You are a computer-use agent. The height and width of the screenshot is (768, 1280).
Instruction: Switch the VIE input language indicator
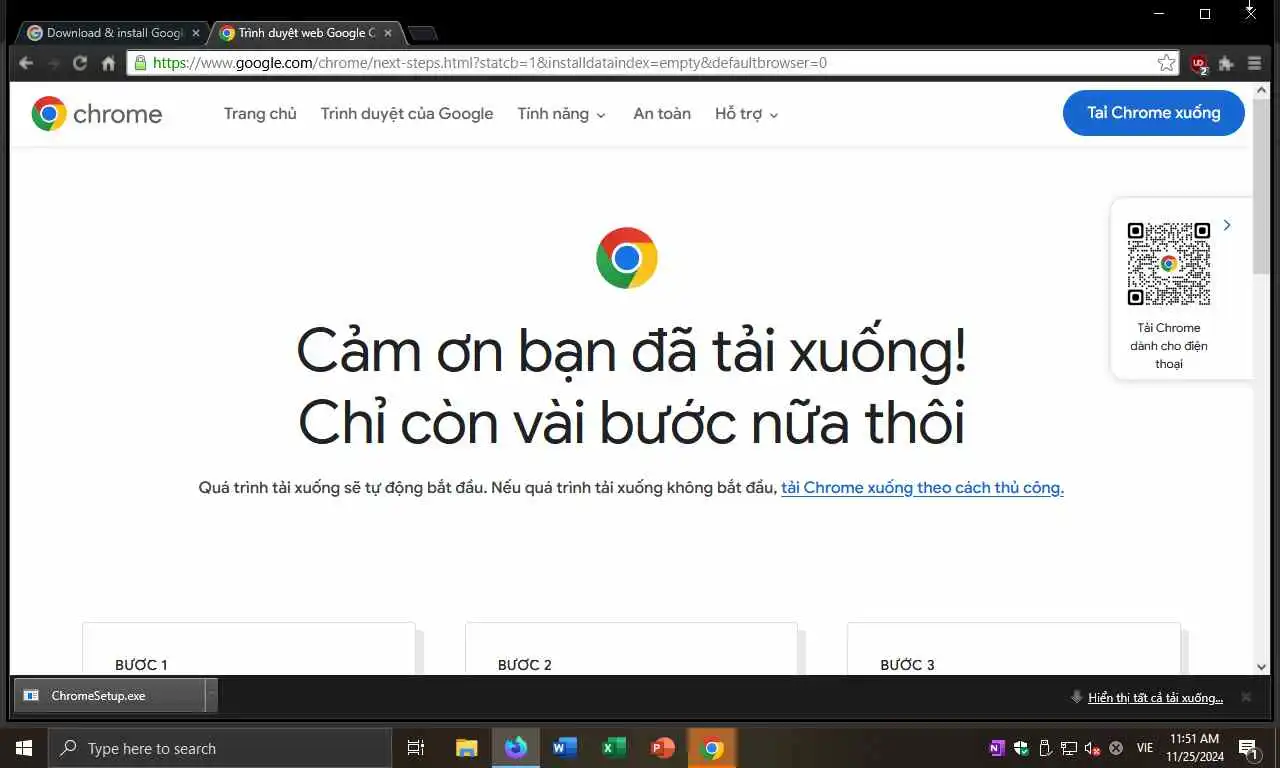coord(1145,748)
